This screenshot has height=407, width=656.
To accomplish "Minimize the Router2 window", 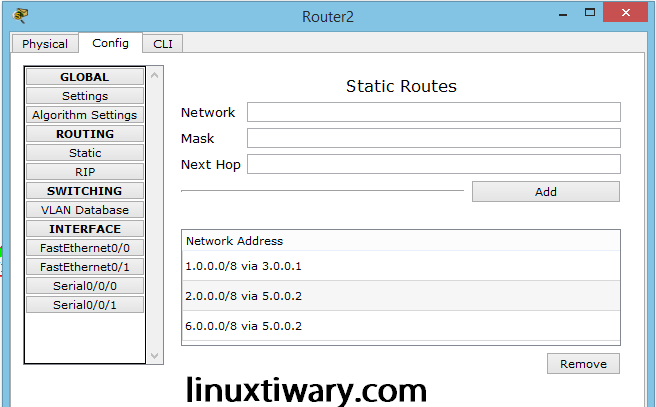I will pos(563,13).
